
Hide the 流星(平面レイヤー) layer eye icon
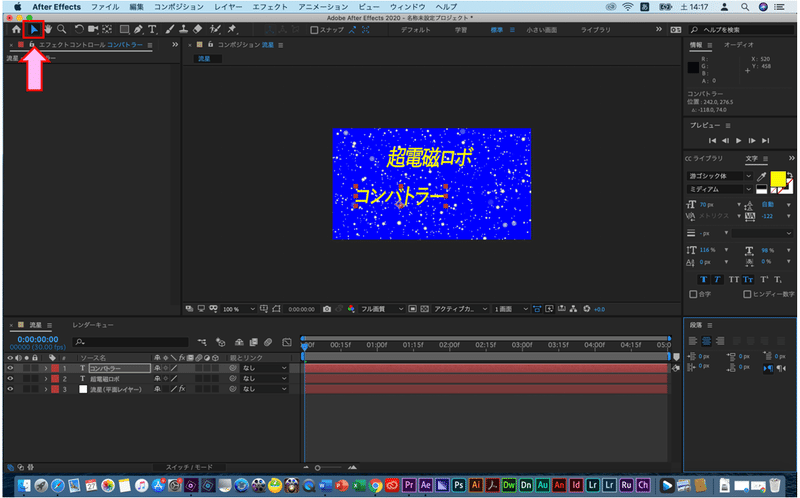click(10, 389)
